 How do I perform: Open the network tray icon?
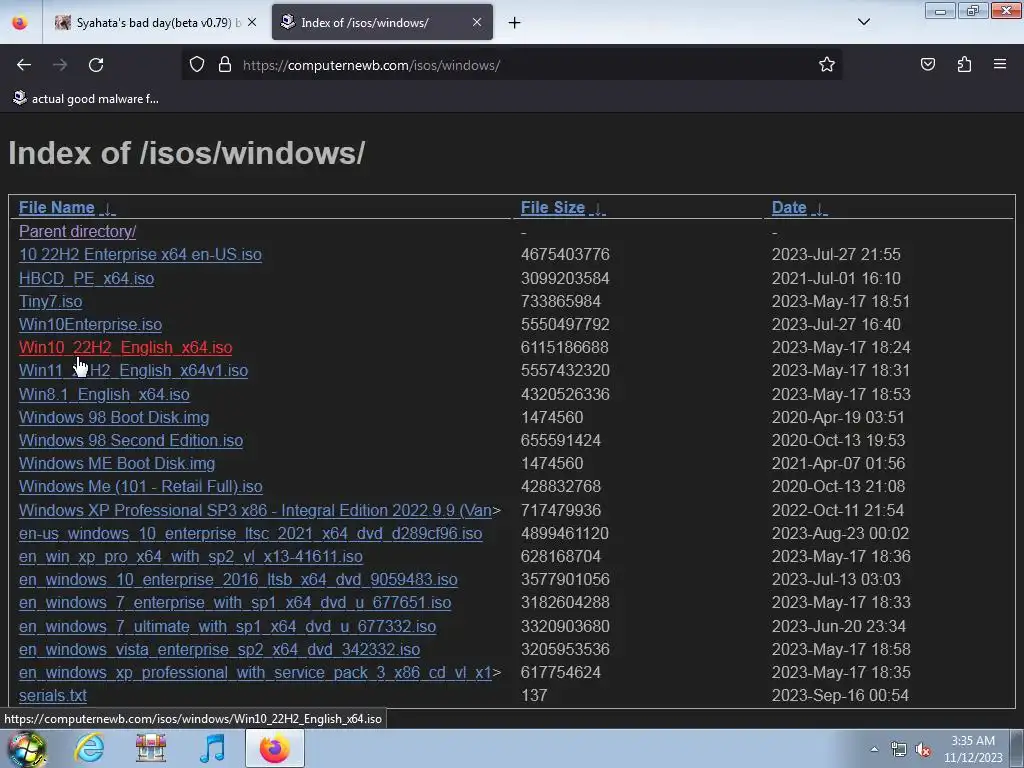[x=899, y=750]
